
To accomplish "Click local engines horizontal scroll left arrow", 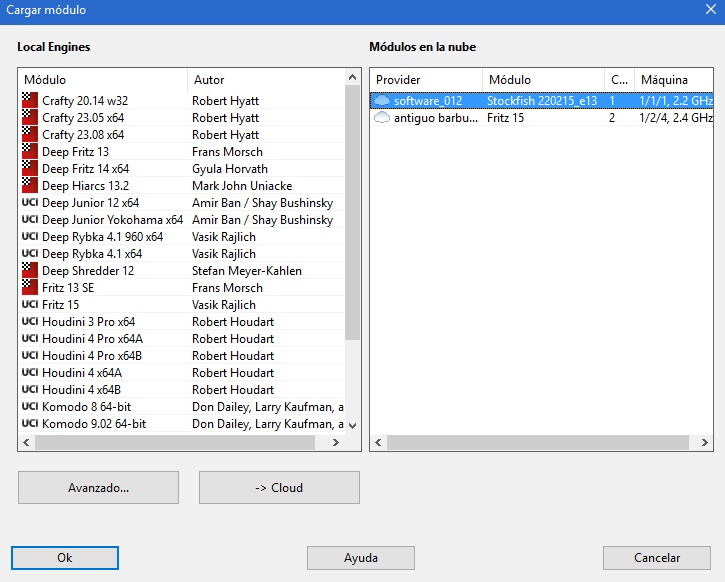I will pyautogui.click(x=26, y=442).
